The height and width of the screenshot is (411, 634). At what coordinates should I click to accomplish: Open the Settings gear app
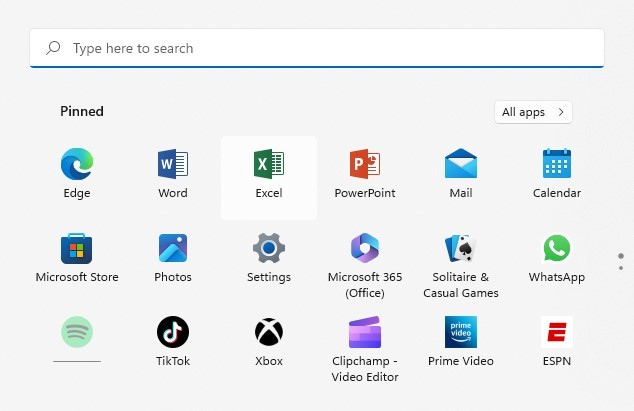pyautogui.click(x=269, y=258)
